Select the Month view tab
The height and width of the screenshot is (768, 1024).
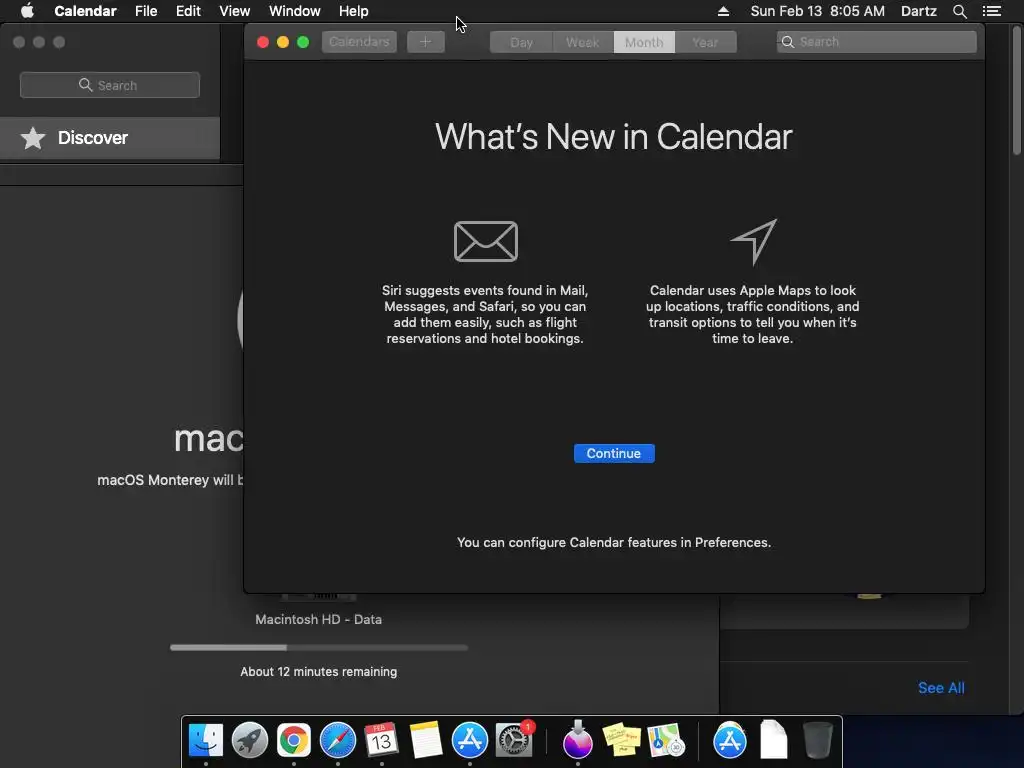click(x=644, y=42)
